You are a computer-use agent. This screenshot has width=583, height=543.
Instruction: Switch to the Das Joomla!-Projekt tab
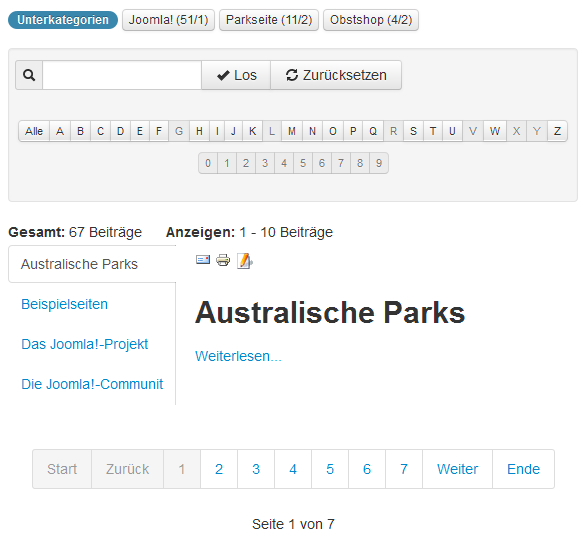[84, 344]
